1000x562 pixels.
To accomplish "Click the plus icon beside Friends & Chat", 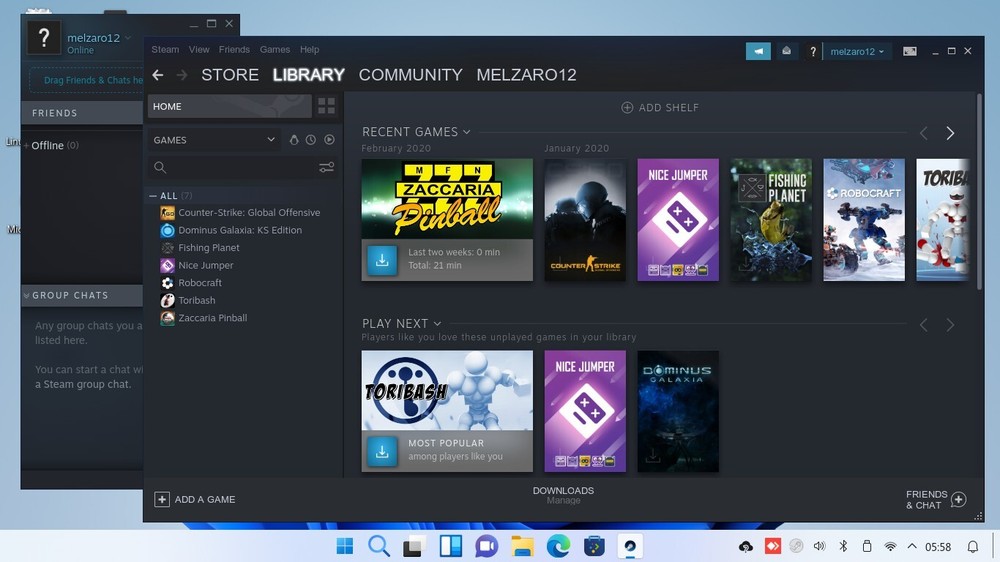I will click(958, 499).
